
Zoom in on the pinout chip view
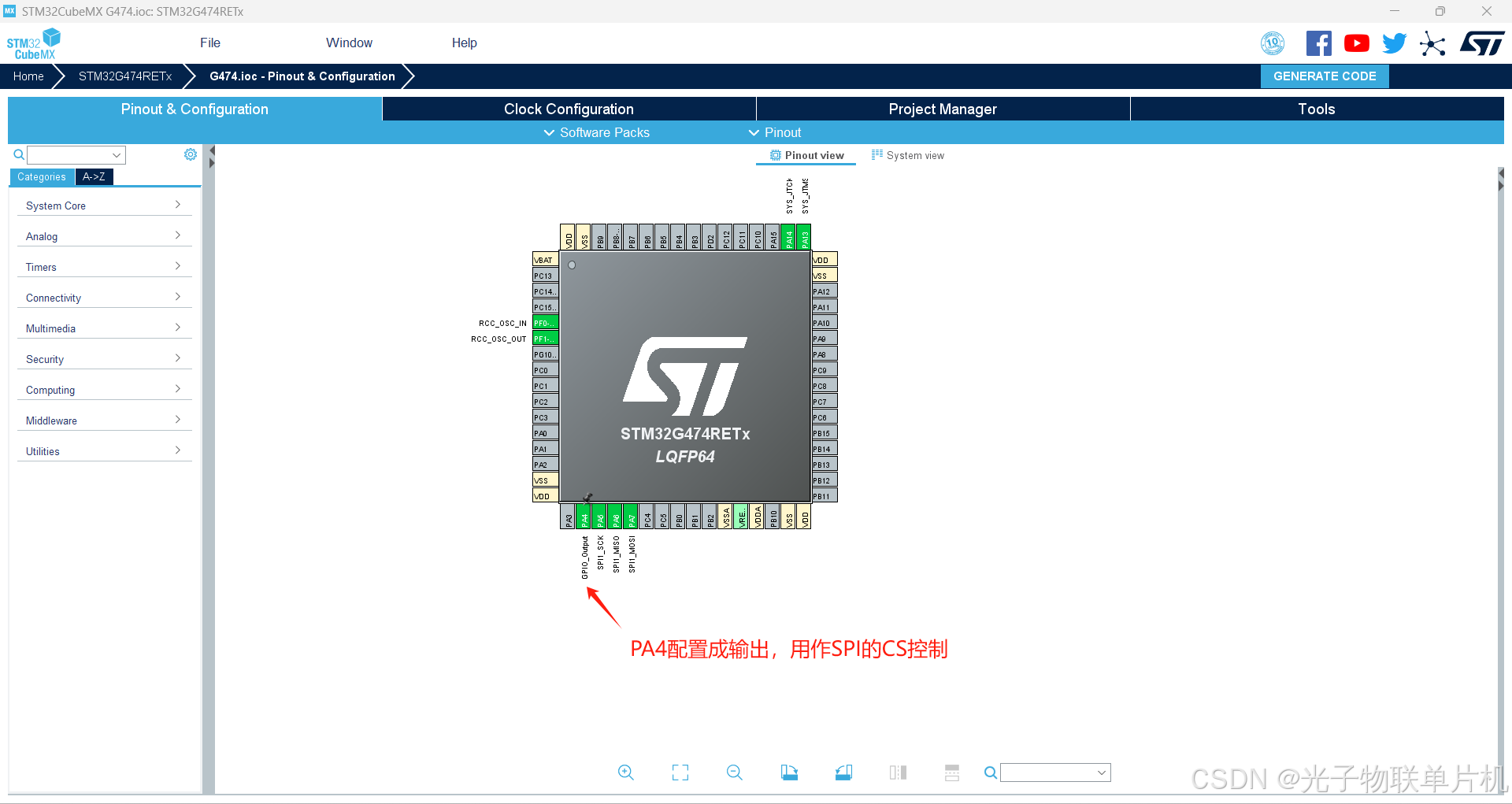626,773
